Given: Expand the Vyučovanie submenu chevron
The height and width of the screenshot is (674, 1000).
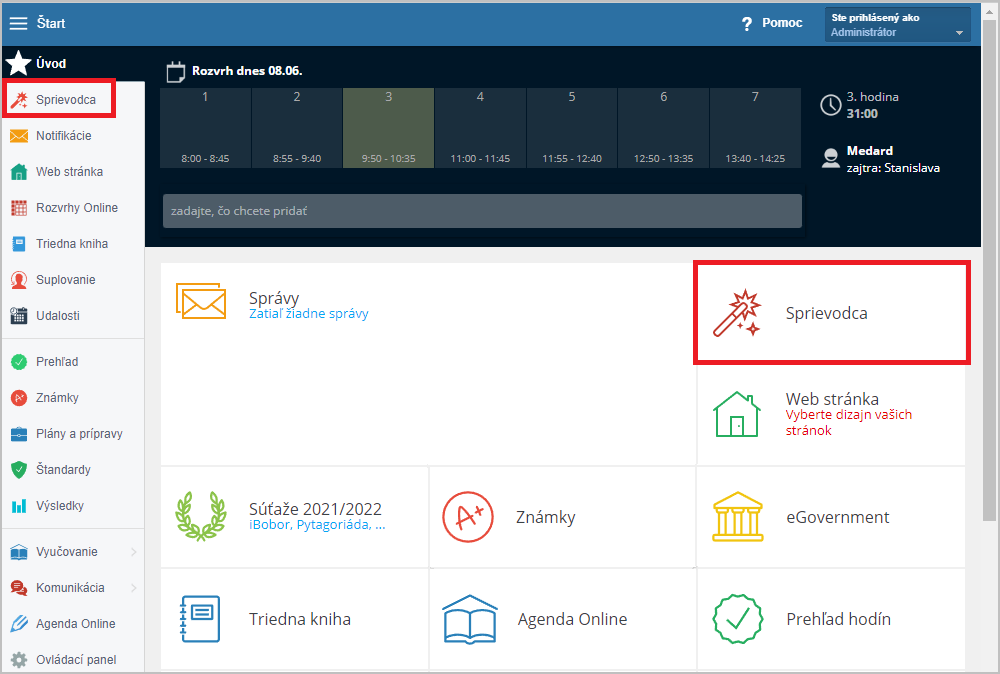Looking at the screenshot, I should [x=133, y=552].
